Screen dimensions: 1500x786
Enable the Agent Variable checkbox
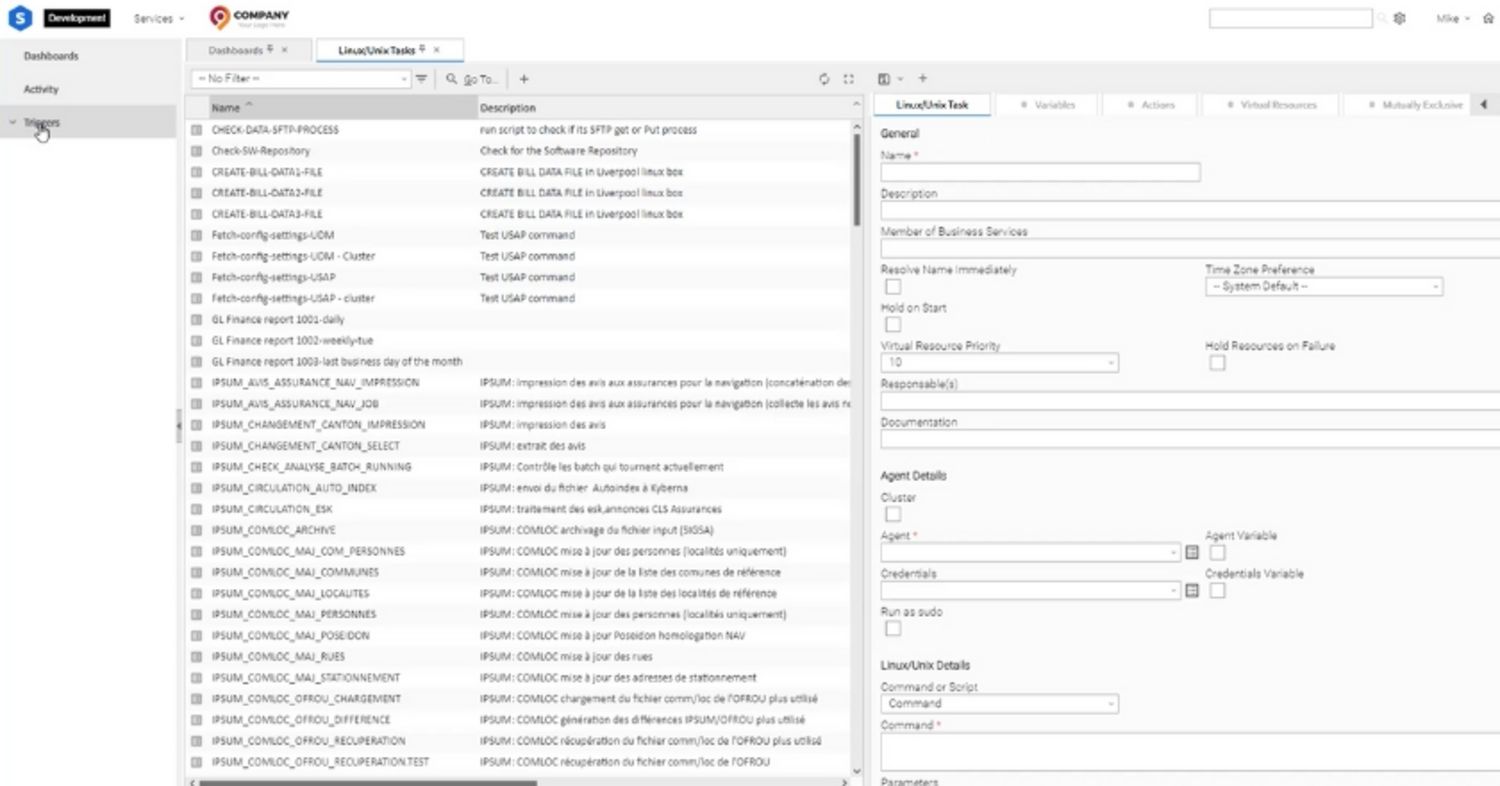(x=1217, y=552)
